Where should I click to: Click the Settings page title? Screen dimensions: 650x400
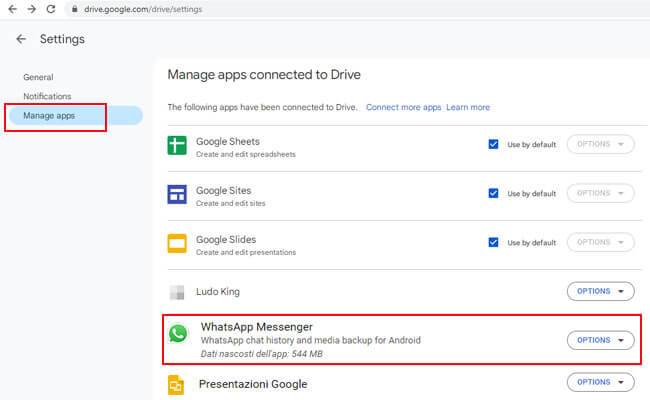(x=62, y=39)
